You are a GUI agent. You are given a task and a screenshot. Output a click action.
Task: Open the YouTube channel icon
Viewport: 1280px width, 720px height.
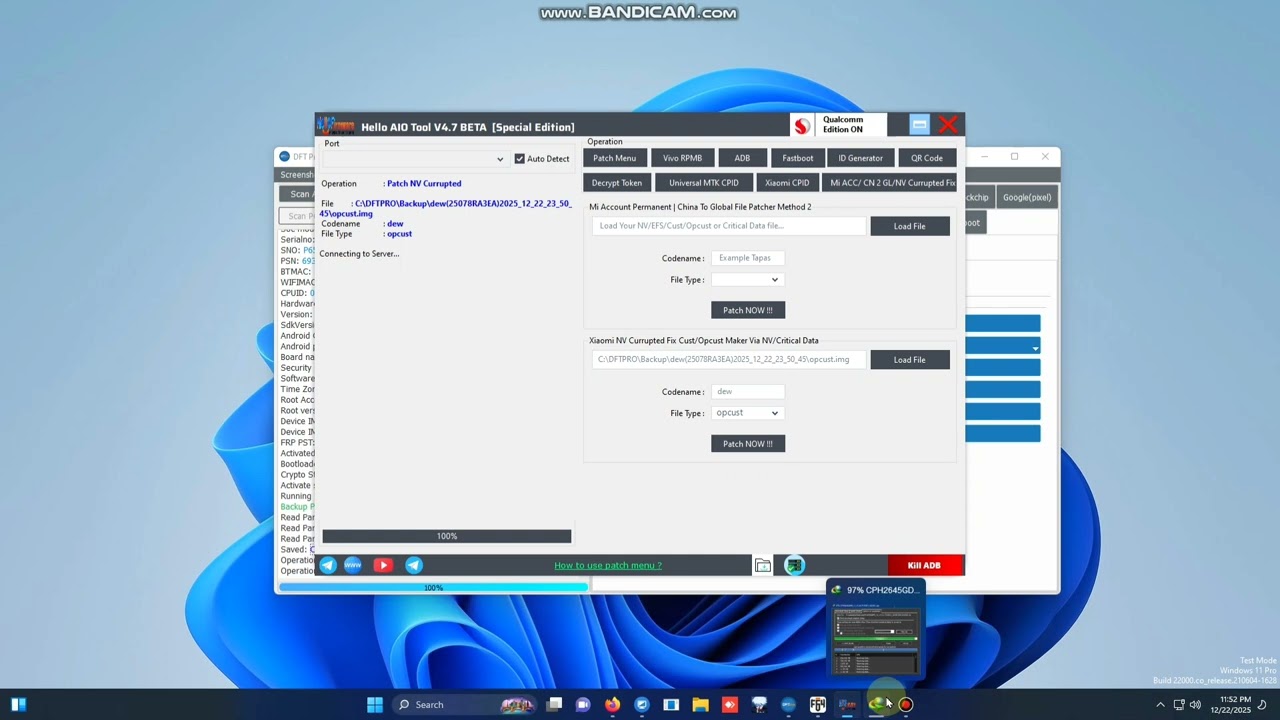(x=383, y=565)
